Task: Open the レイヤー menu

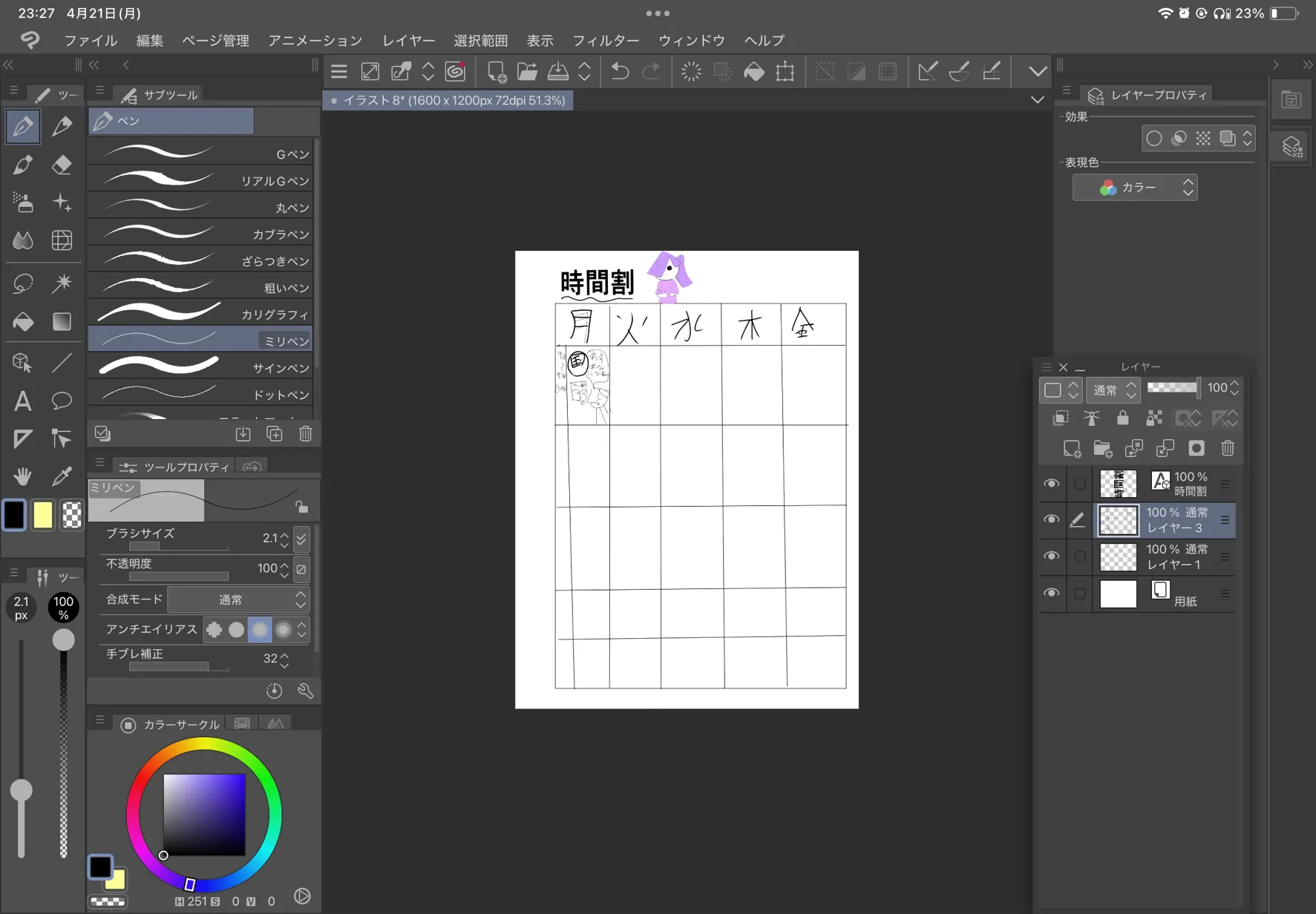Action: coord(408,40)
